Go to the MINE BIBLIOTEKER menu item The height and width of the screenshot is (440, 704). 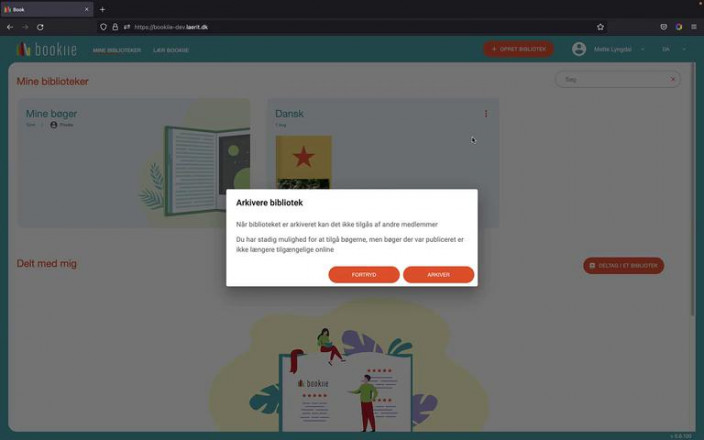tap(116, 49)
